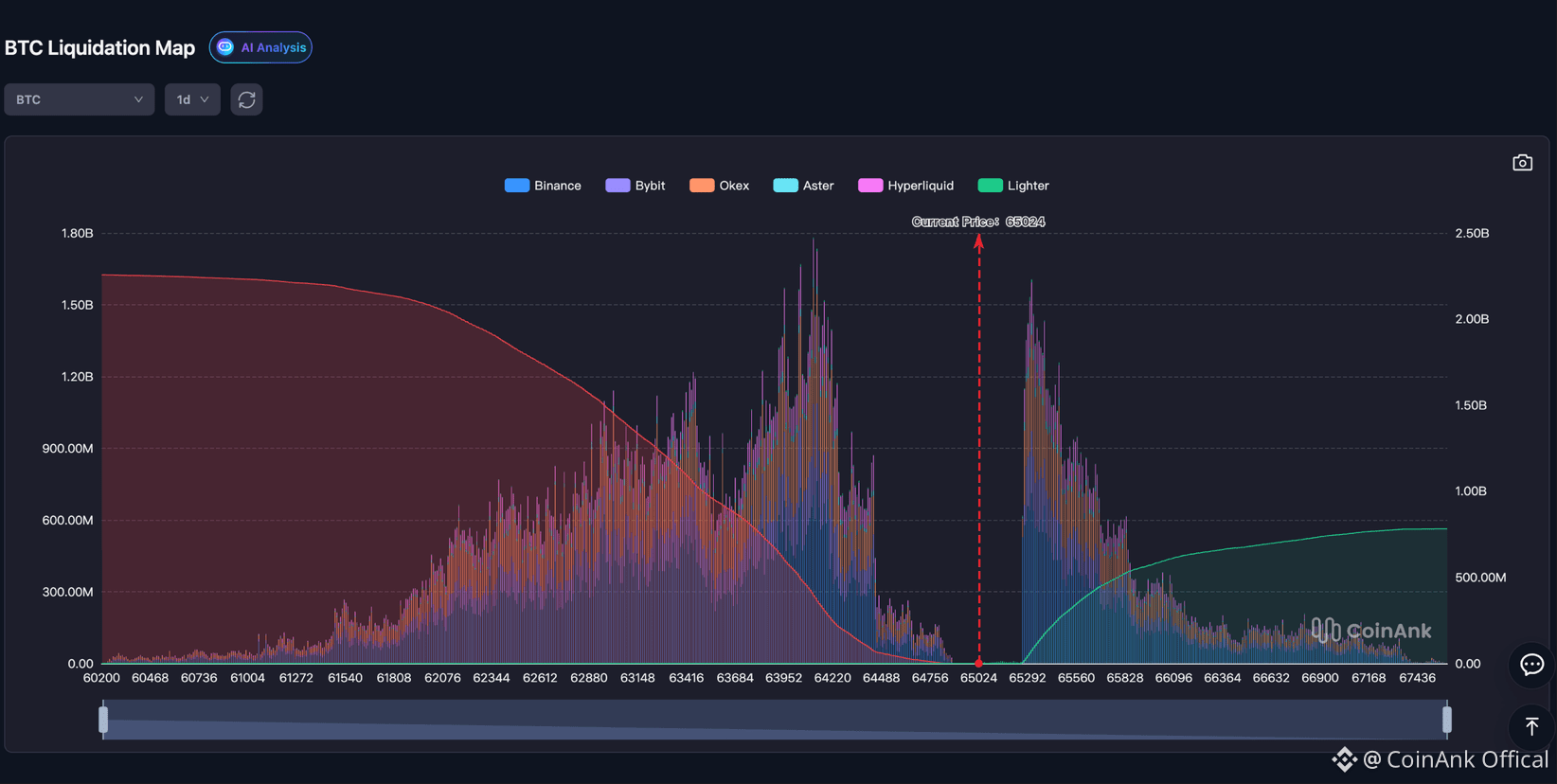Click the 65292 price axis label
The width and height of the screenshot is (1557, 784).
point(1027,678)
